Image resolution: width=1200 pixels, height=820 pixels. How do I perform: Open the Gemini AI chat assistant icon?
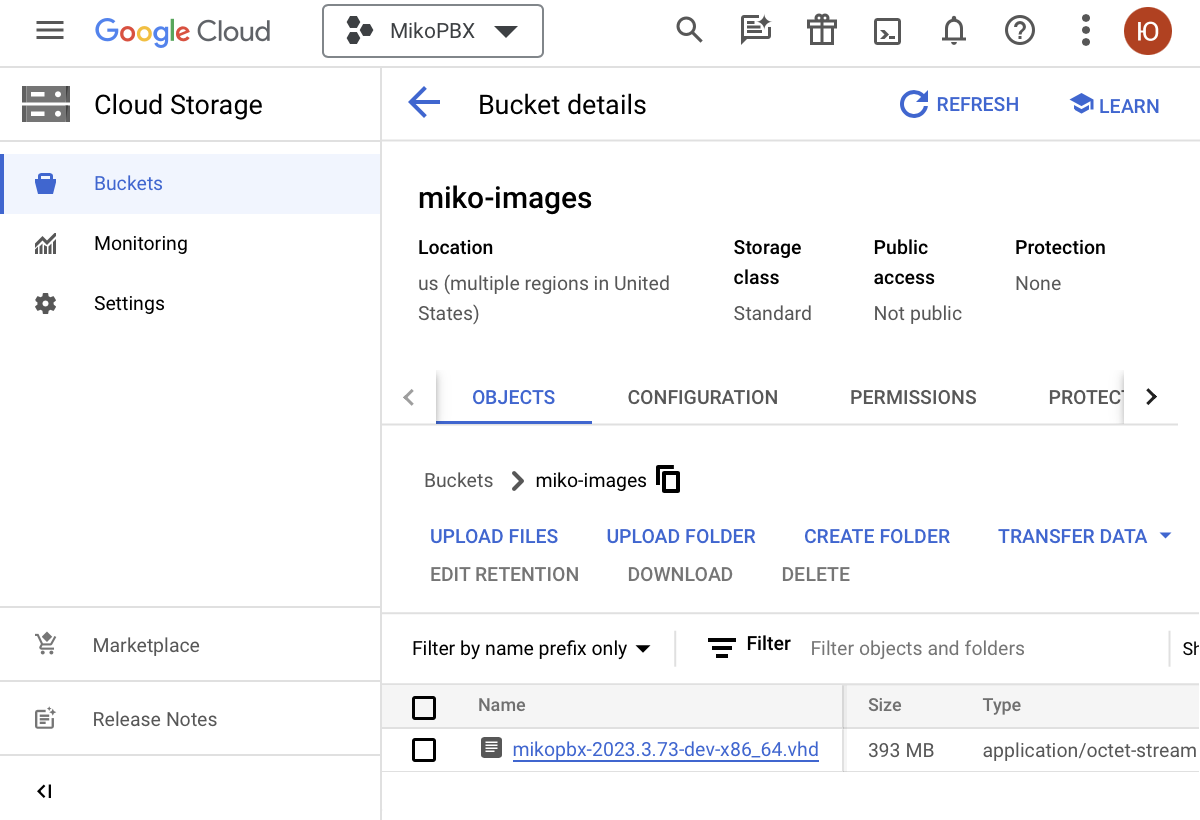pyautogui.click(x=755, y=31)
